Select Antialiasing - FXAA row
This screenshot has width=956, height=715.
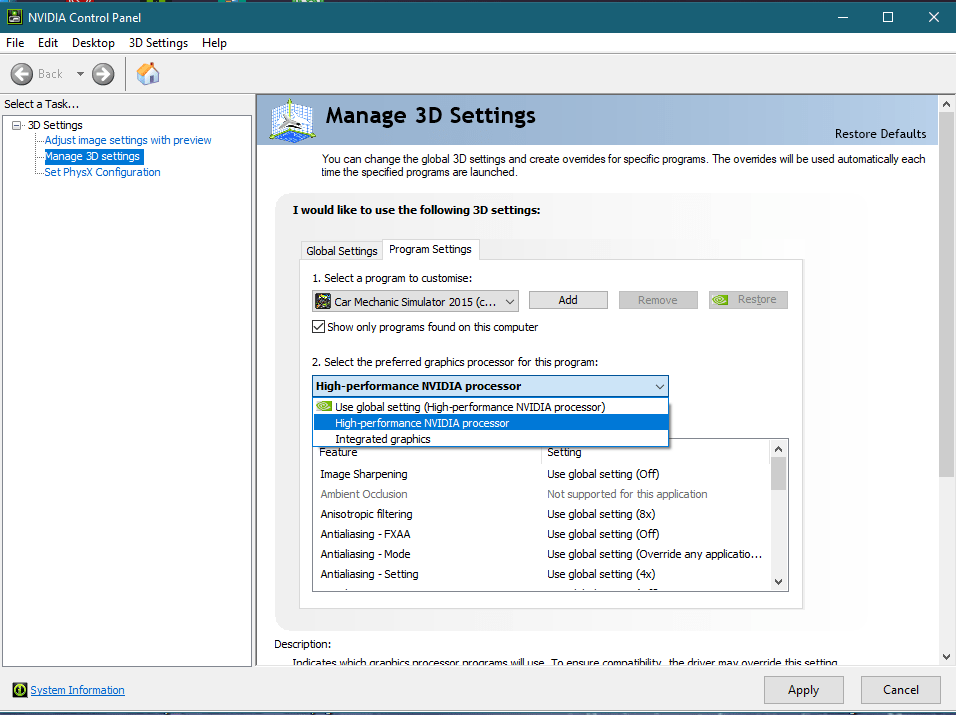point(541,534)
